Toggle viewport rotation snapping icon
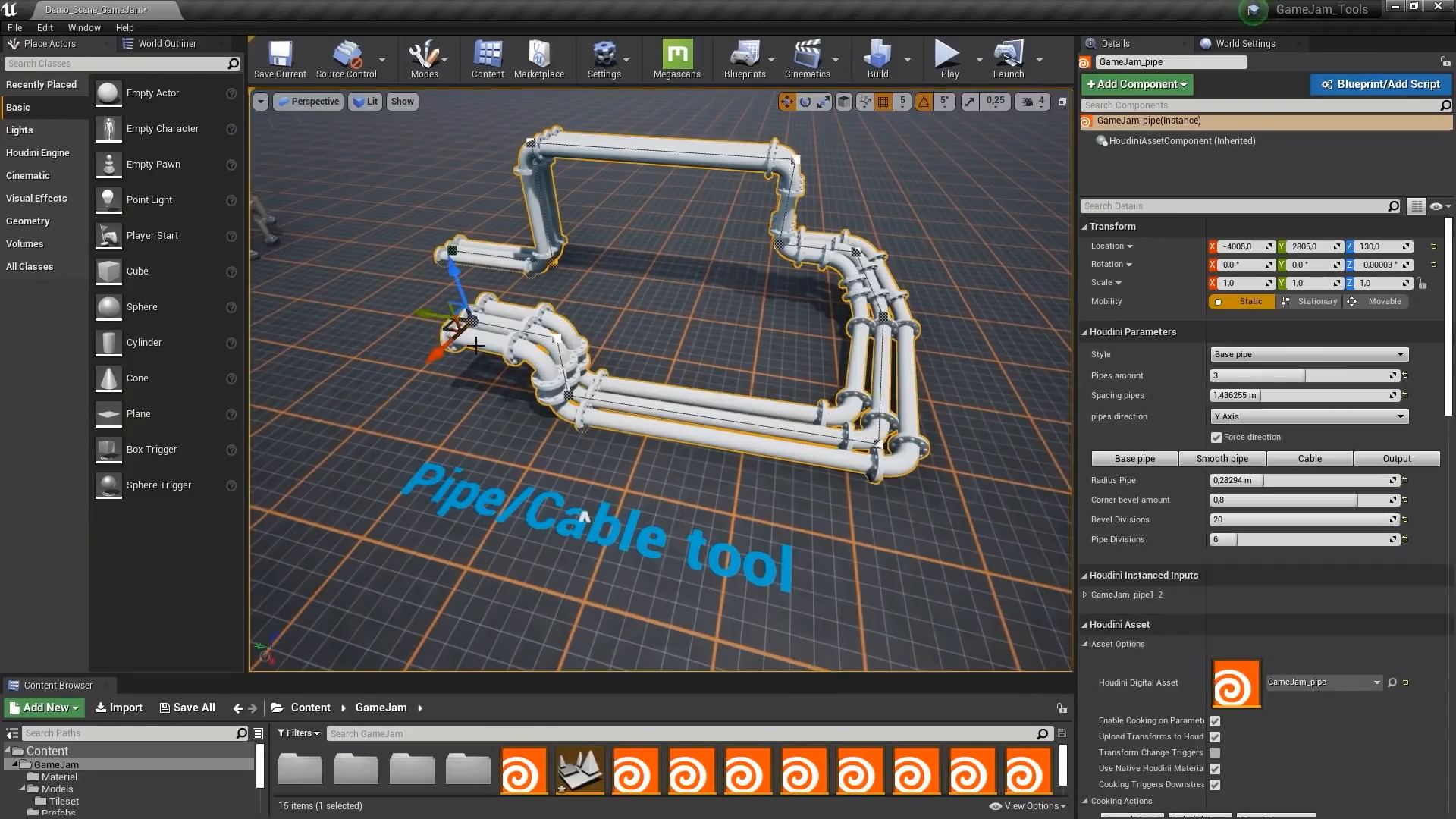Image resolution: width=1456 pixels, height=819 pixels. point(924,102)
